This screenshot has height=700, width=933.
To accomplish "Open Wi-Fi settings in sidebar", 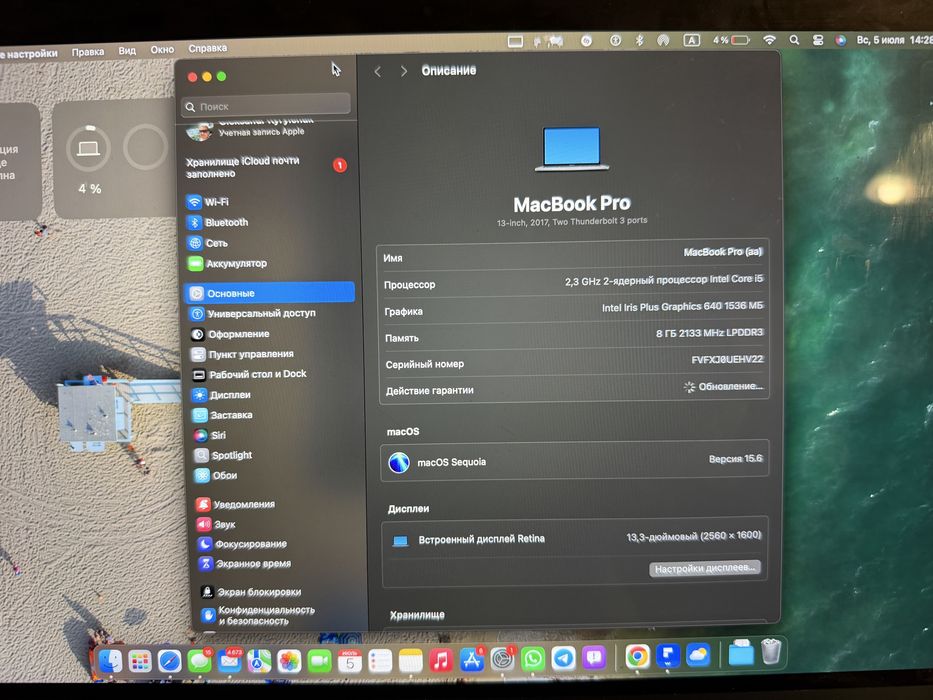I will [x=208, y=202].
